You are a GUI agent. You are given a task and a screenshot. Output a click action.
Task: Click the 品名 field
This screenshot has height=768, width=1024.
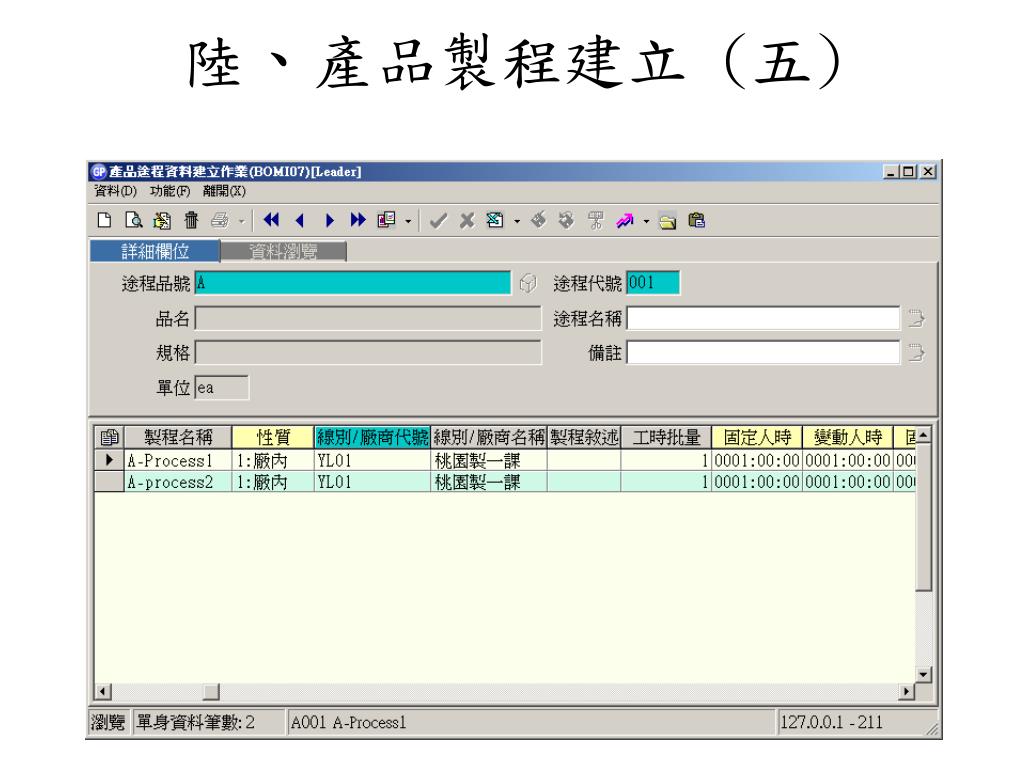(368, 318)
